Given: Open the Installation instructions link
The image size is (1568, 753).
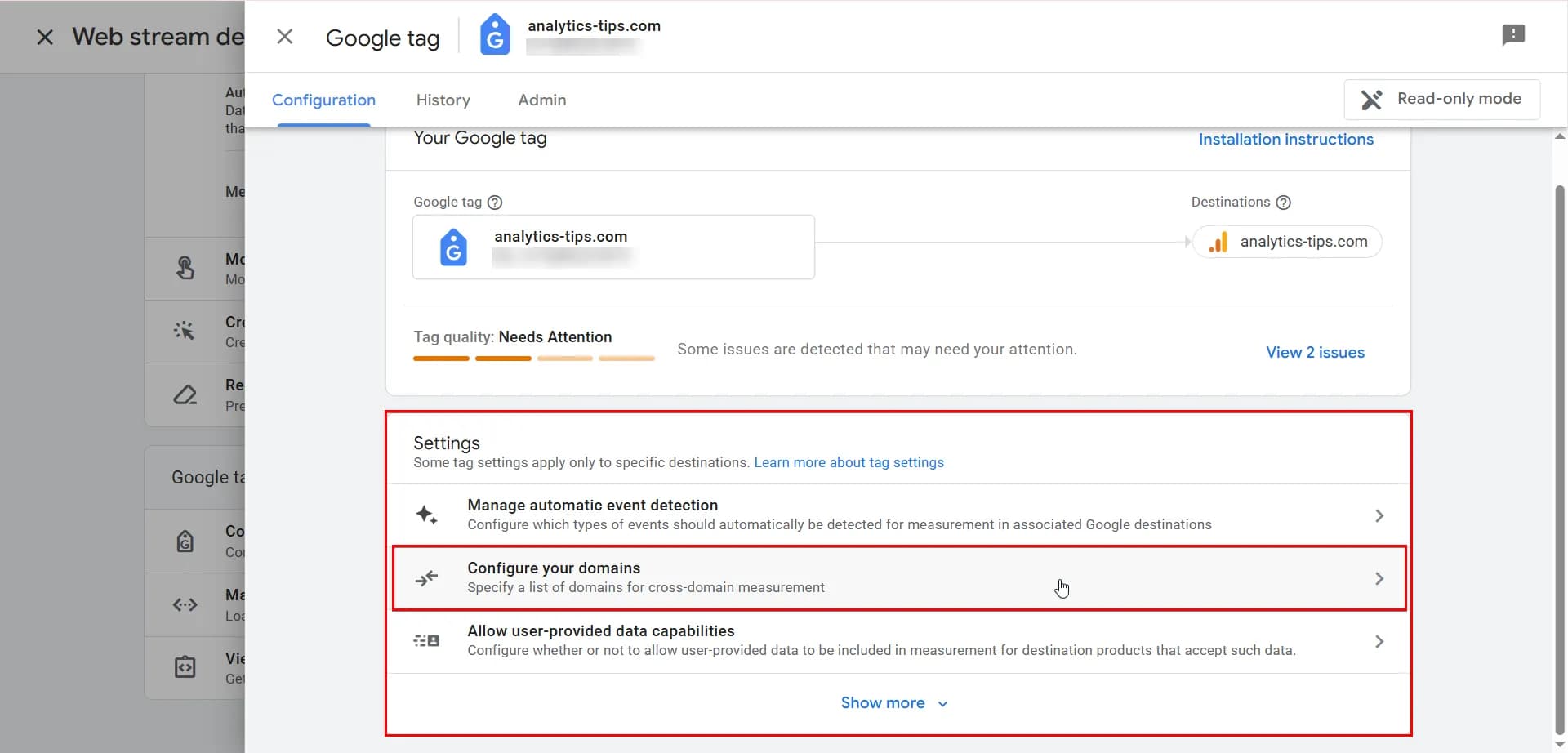Looking at the screenshot, I should point(1285,139).
